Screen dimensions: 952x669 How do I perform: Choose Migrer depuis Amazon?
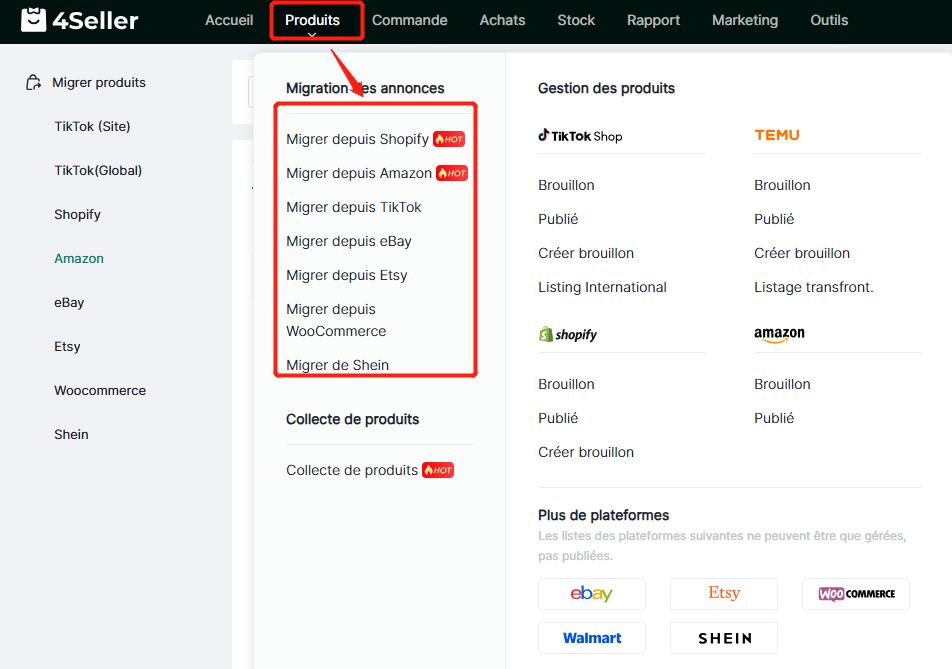pyautogui.click(x=359, y=173)
